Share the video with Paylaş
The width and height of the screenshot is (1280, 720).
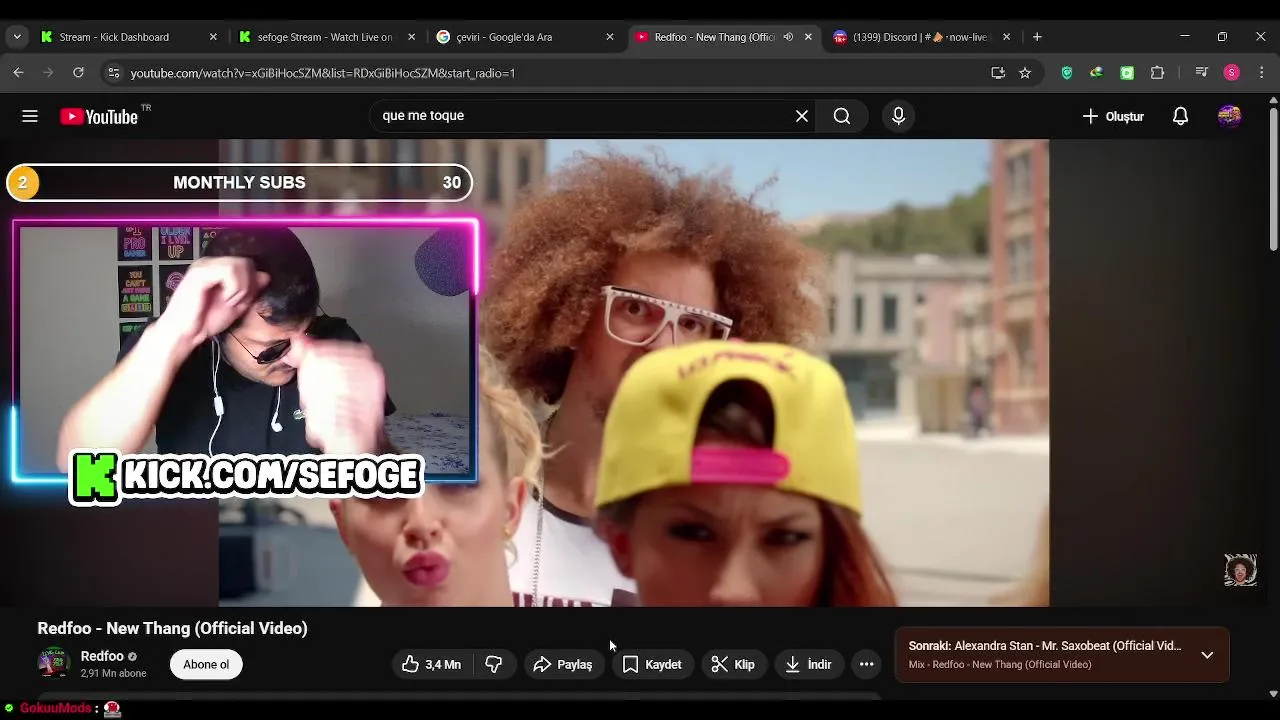point(564,664)
